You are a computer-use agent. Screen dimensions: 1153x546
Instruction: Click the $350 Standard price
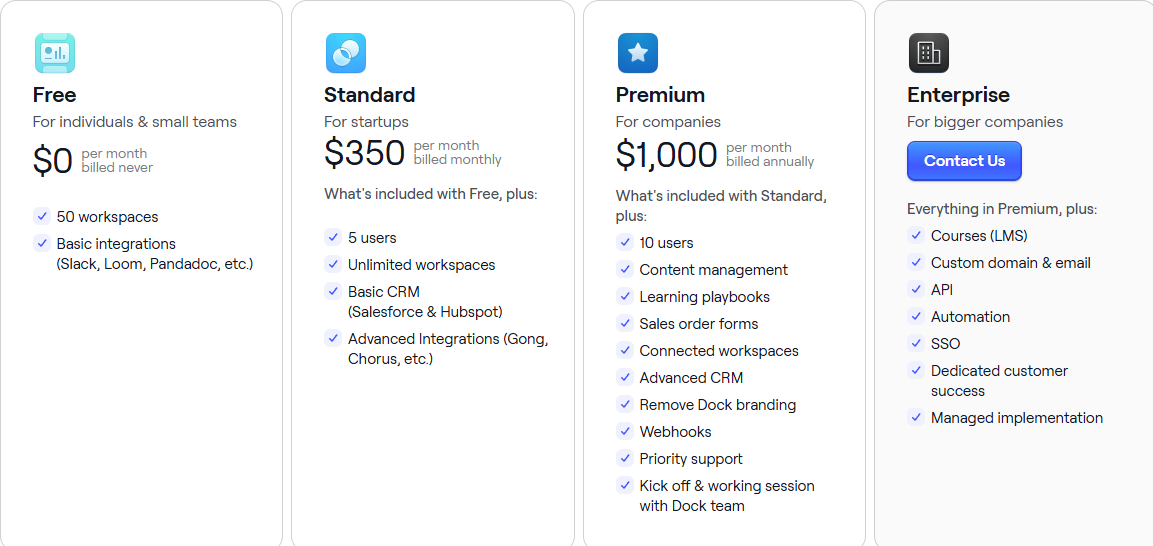pyautogui.click(x=364, y=153)
